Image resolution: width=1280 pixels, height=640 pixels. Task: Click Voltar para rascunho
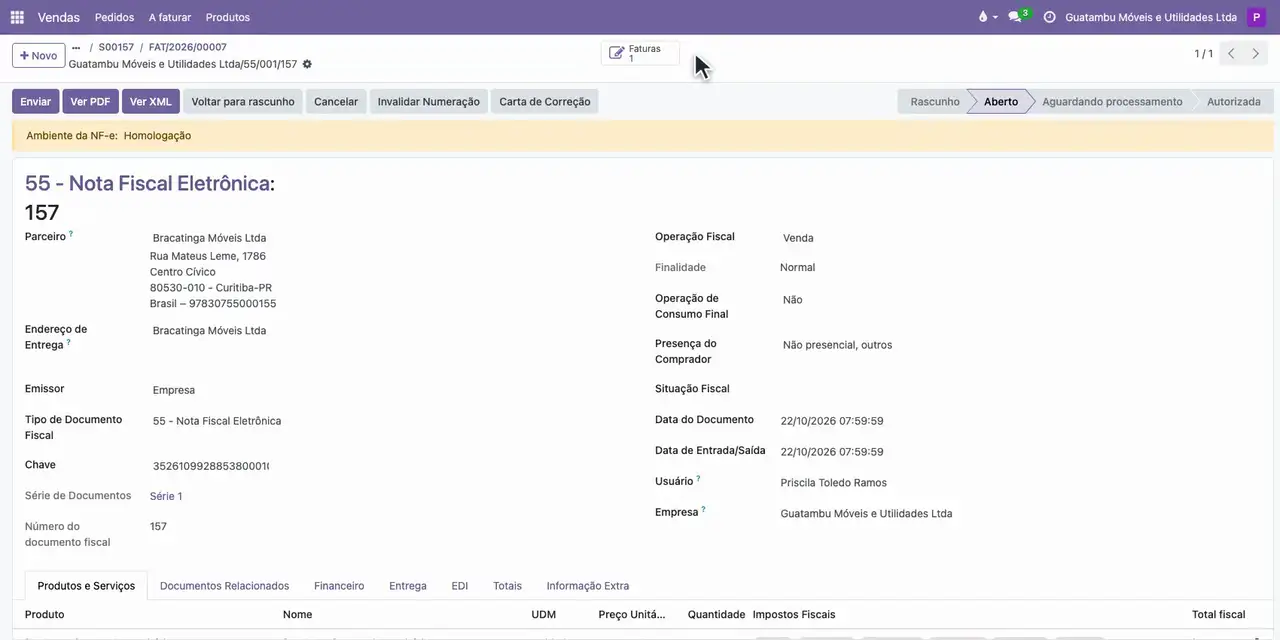click(x=243, y=101)
